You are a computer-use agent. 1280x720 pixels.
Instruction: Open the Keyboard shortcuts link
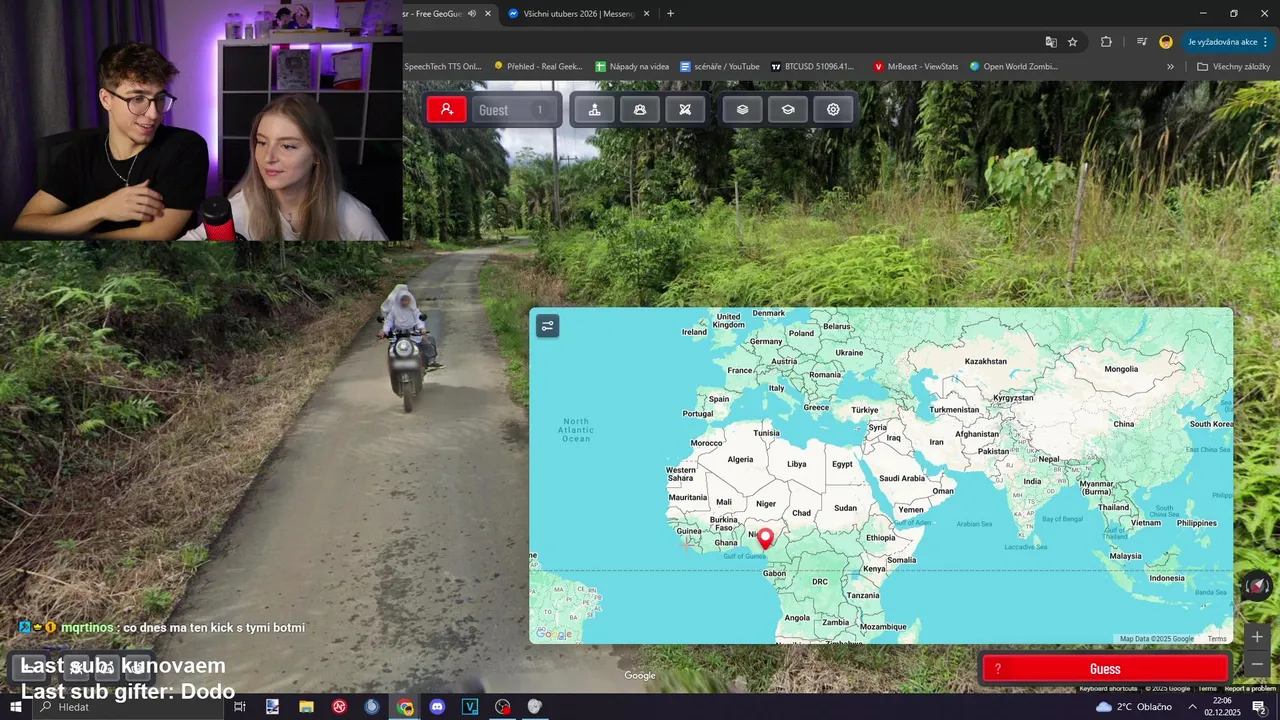click(1108, 688)
